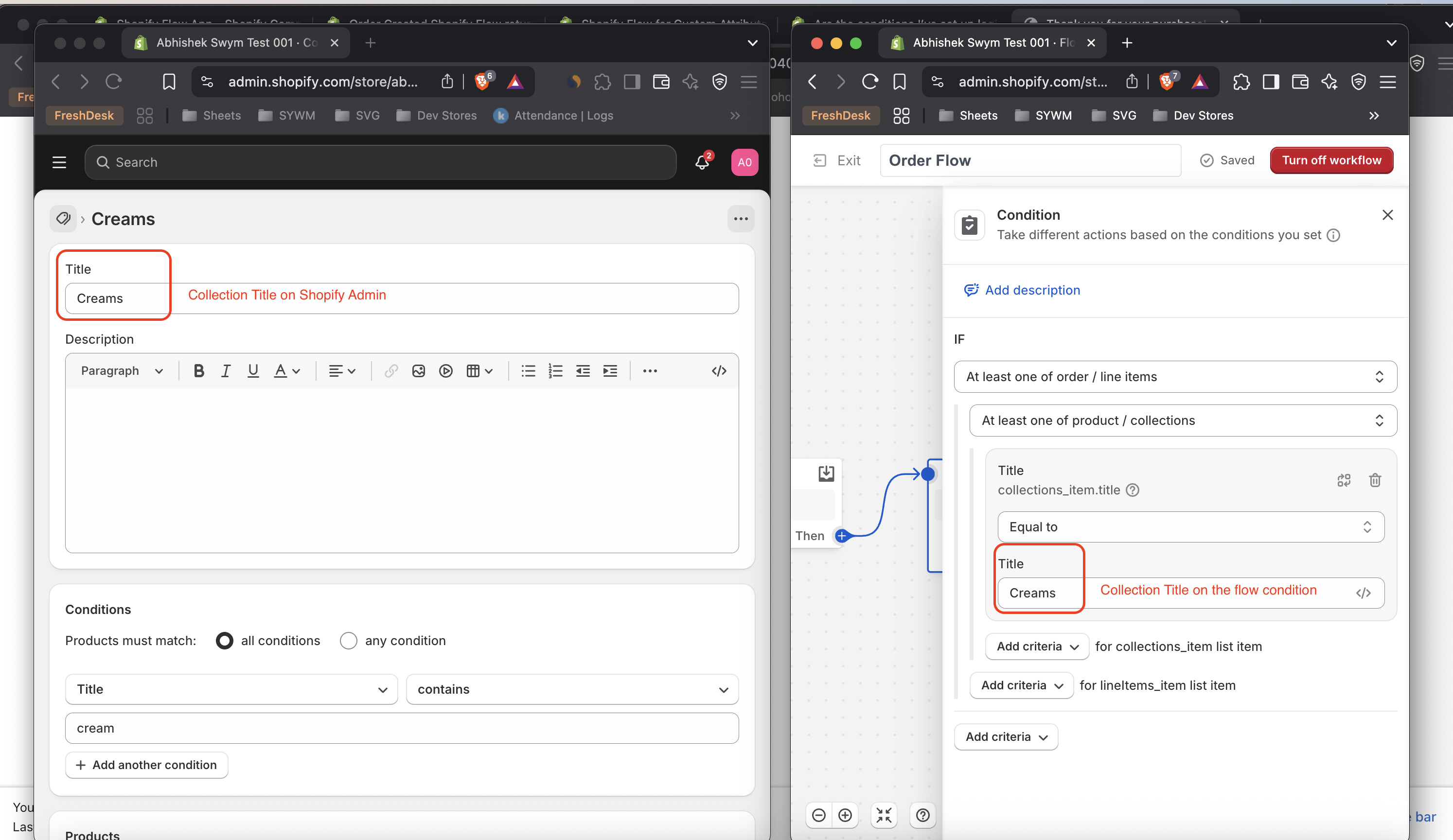The height and width of the screenshot is (840, 1453).
Task: Exit the Order Flow editor
Action: point(836,160)
